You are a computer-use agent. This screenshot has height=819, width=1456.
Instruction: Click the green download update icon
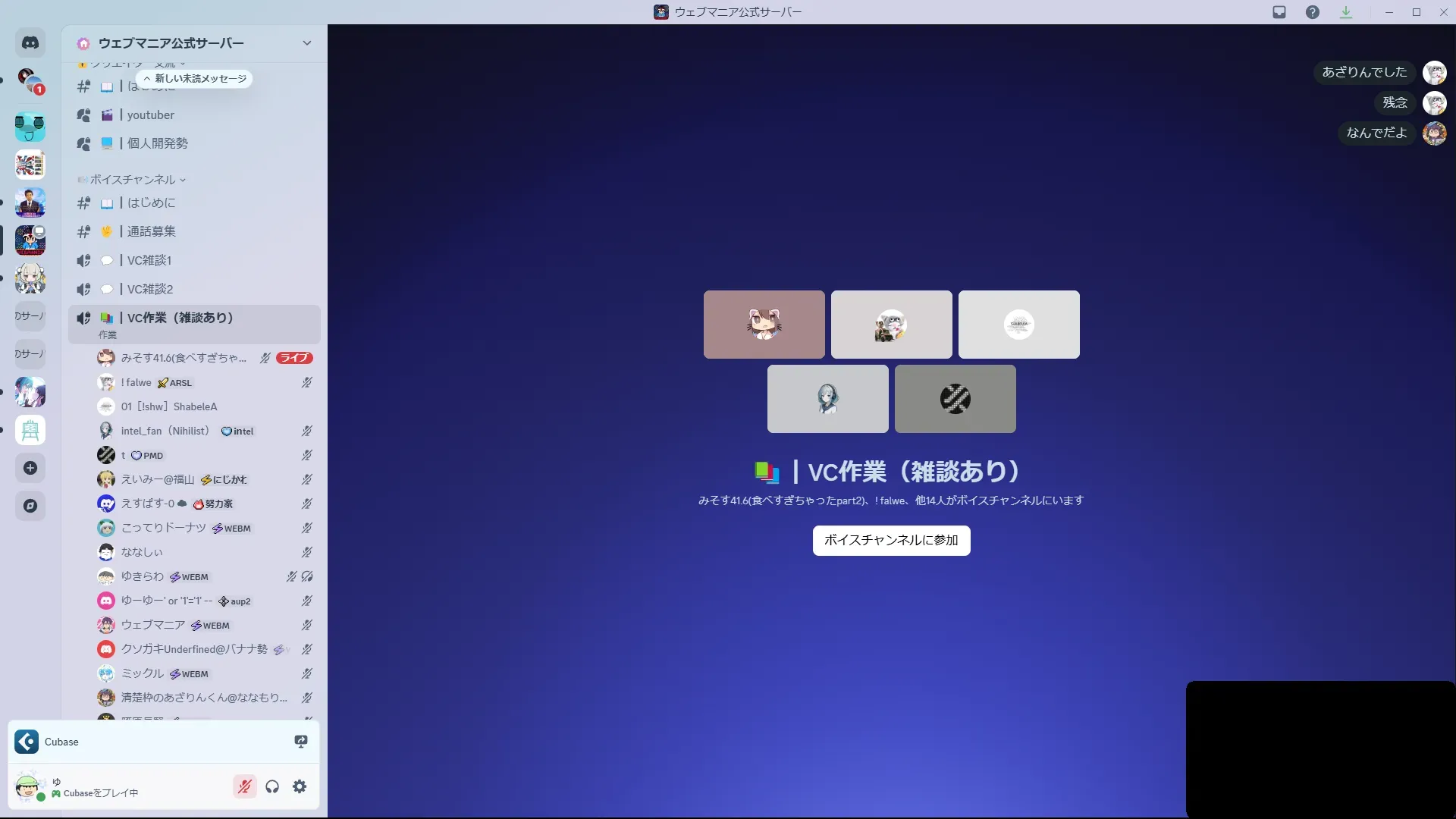point(1346,12)
